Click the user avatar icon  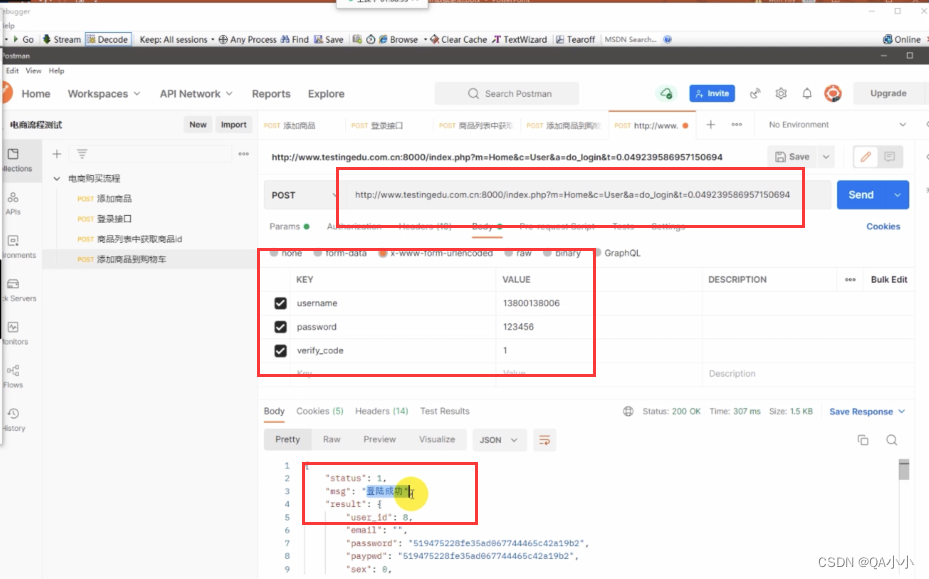833,94
